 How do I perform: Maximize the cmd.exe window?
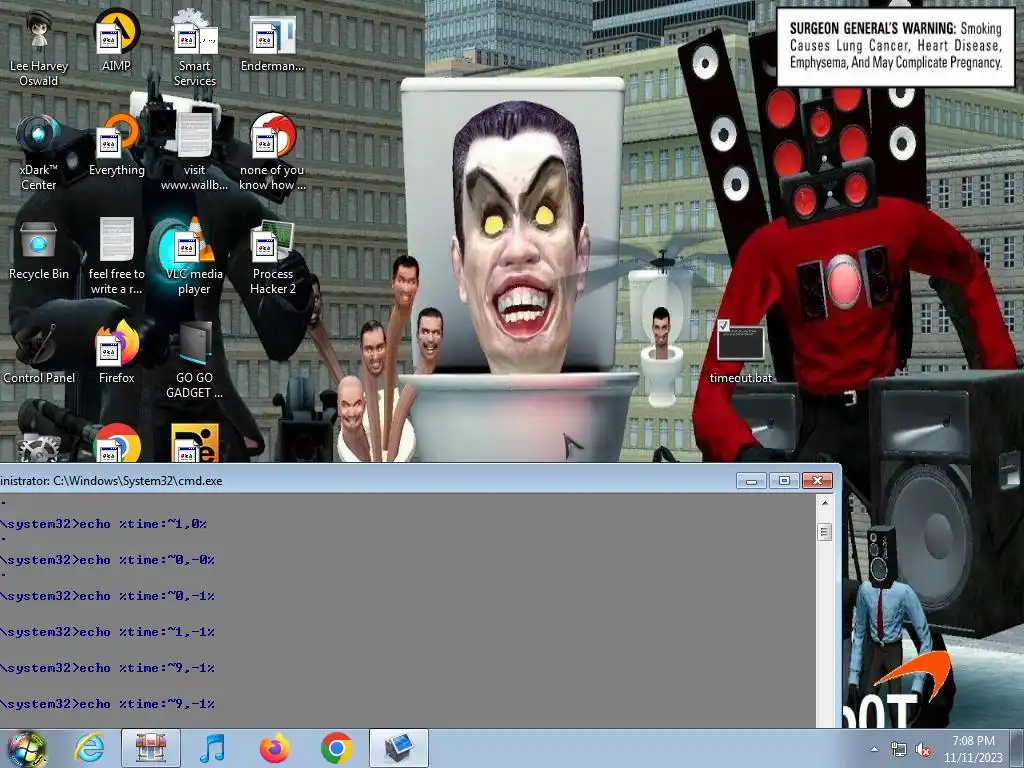(x=784, y=481)
